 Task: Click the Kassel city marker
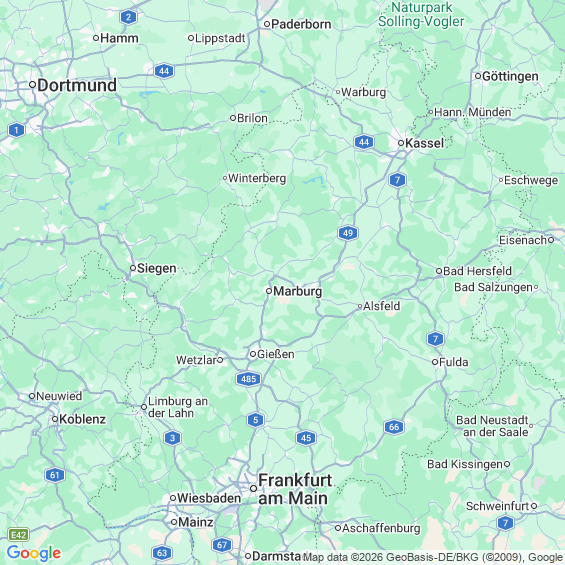(x=401, y=143)
